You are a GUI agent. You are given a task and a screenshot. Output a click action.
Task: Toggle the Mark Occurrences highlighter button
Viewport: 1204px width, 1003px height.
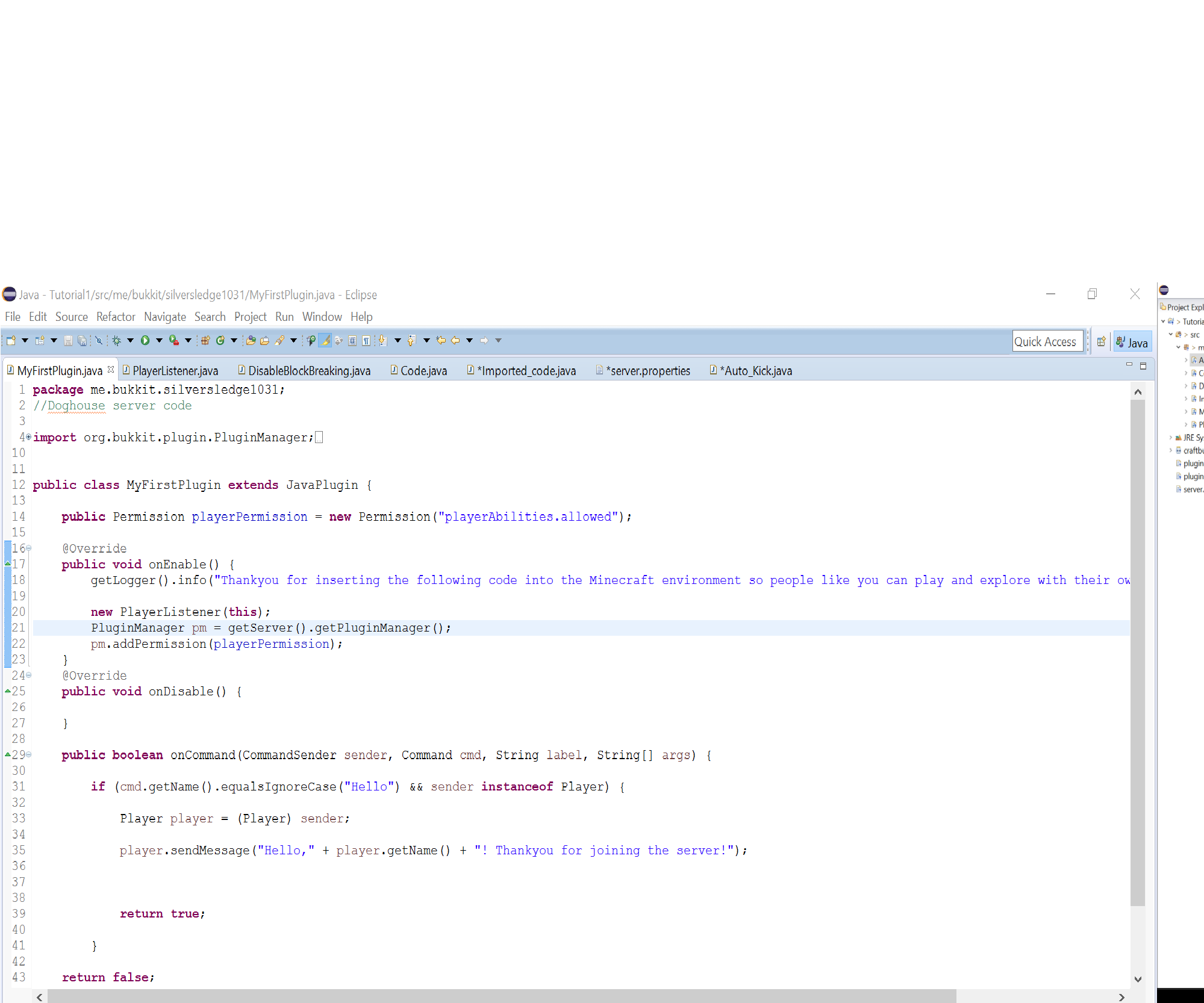(x=325, y=340)
